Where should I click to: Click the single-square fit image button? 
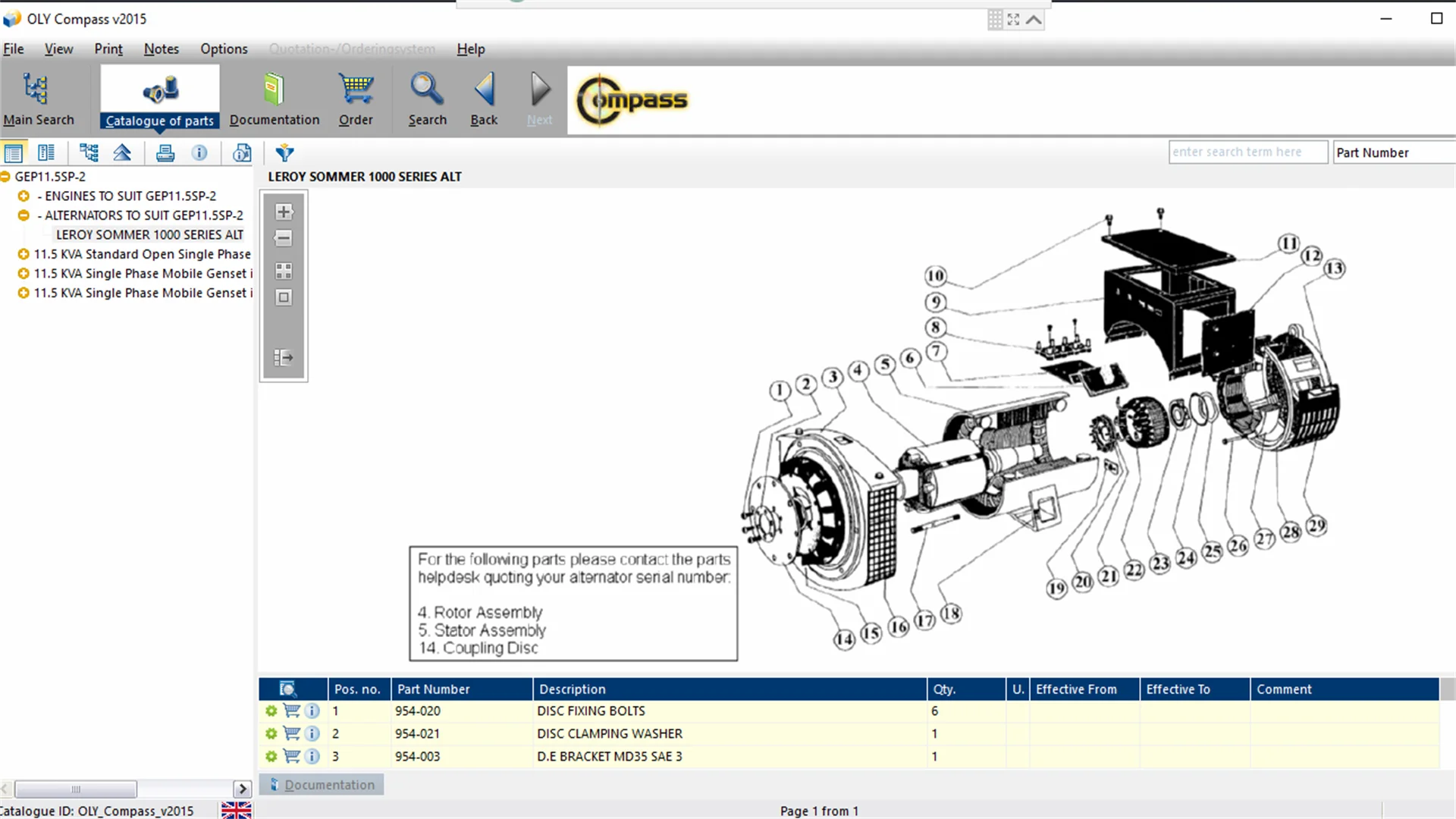pyautogui.click(x=284, y=297)
